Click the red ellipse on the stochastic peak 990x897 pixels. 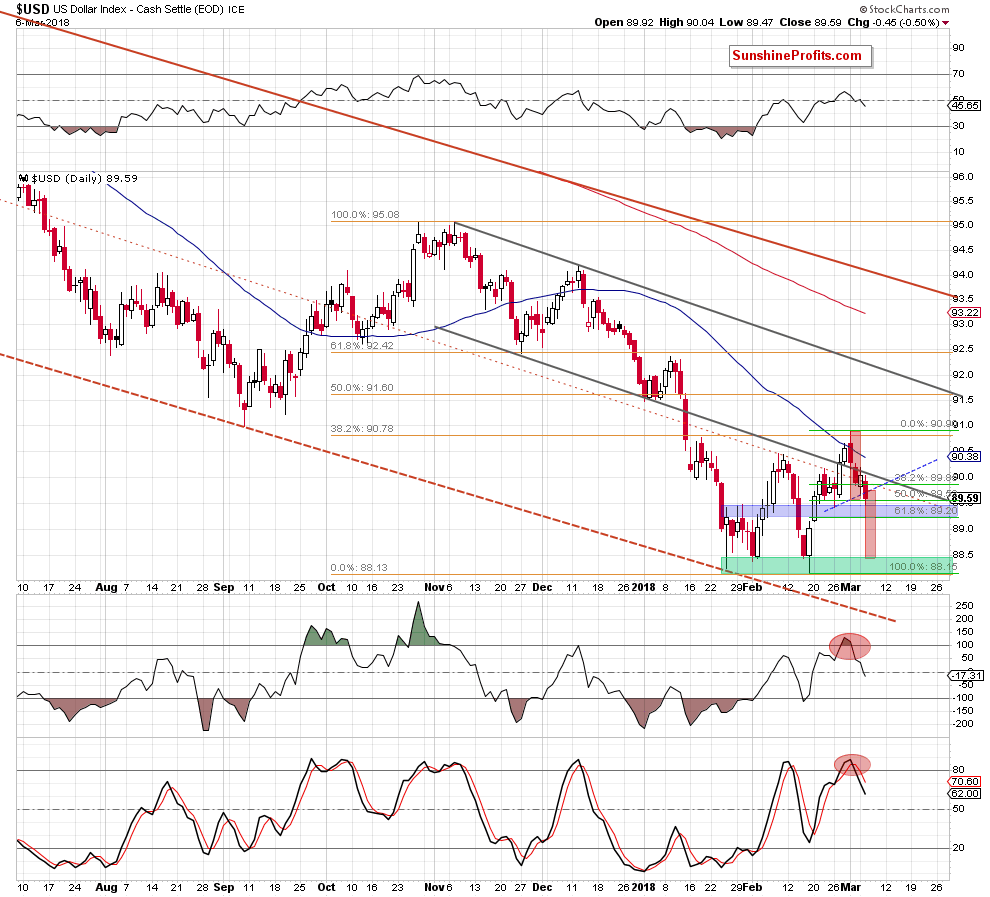[x=852, y=764]
